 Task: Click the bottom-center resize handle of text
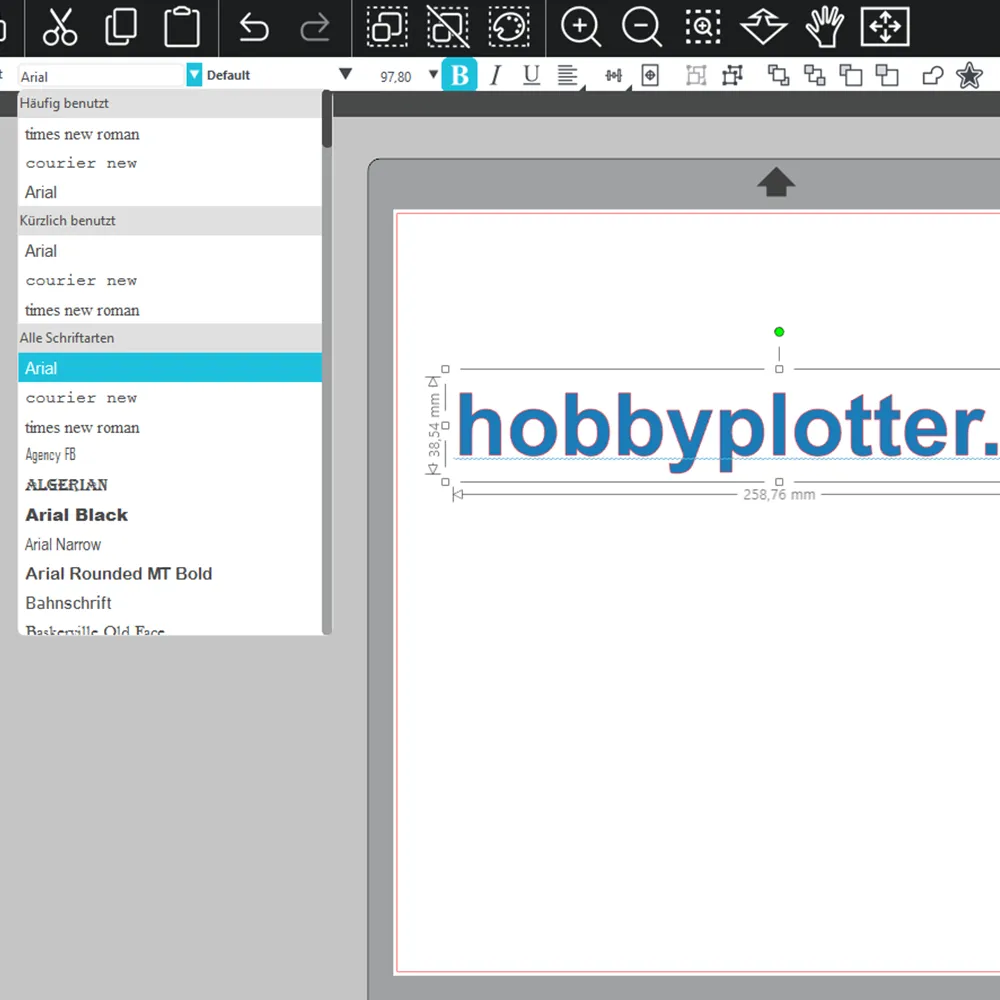pyautogui.click(x=779, y=482)
